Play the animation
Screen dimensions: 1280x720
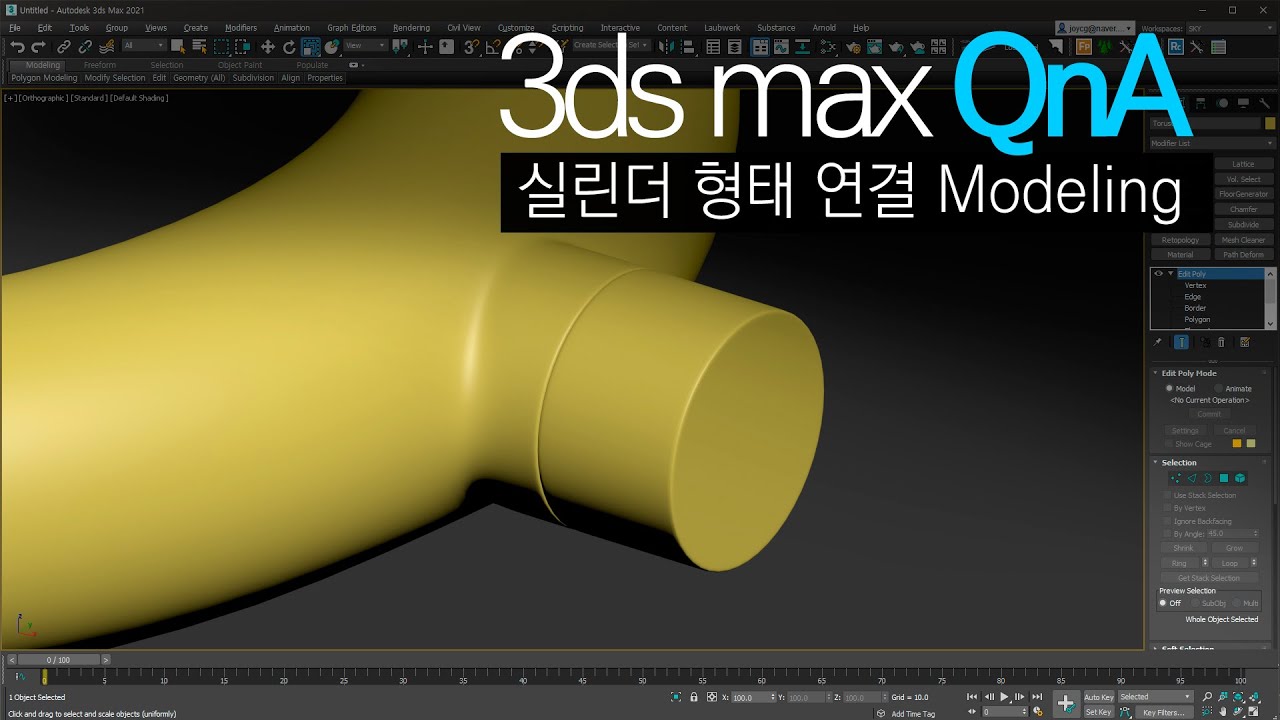[x=1004, y=697]
